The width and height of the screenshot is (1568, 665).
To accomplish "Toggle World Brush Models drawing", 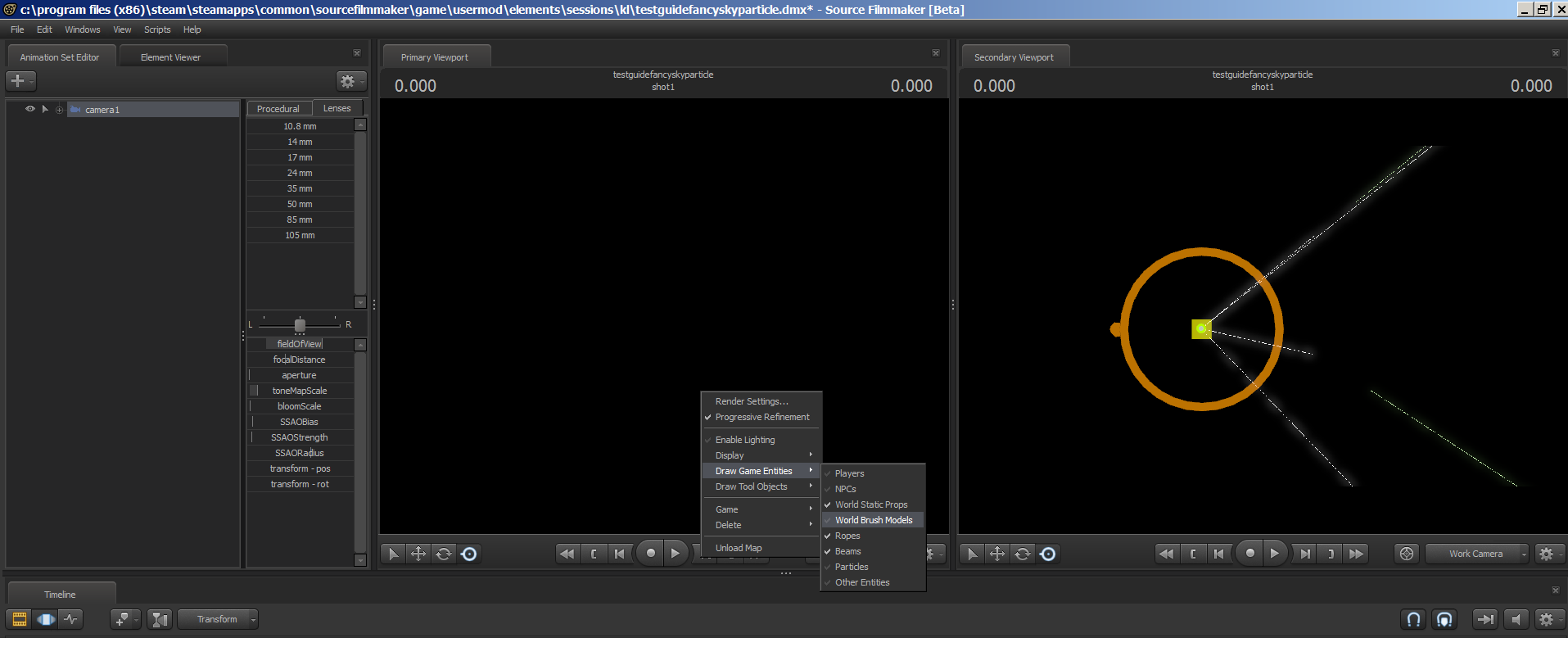I will (x=873, y=520).
